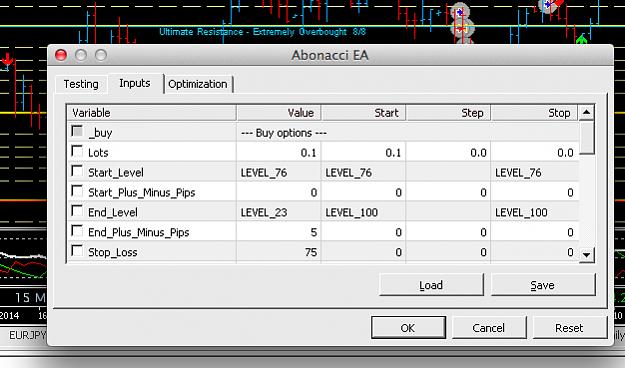The image size is (625, 368).
Task: Toggle the Stop_Loss checkbox
Action: click(77, 251)
